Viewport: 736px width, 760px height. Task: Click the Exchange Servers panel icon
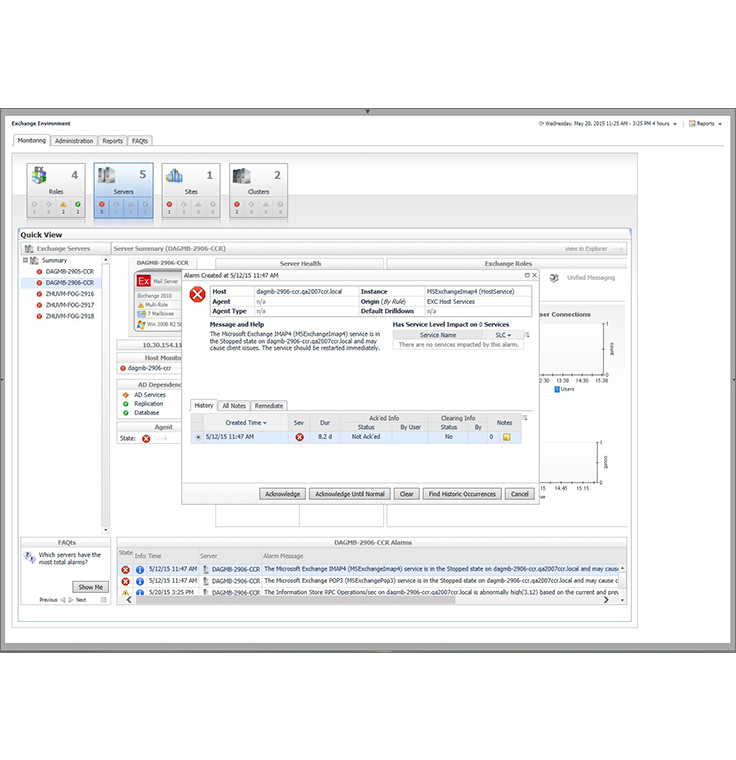point(29,249)
